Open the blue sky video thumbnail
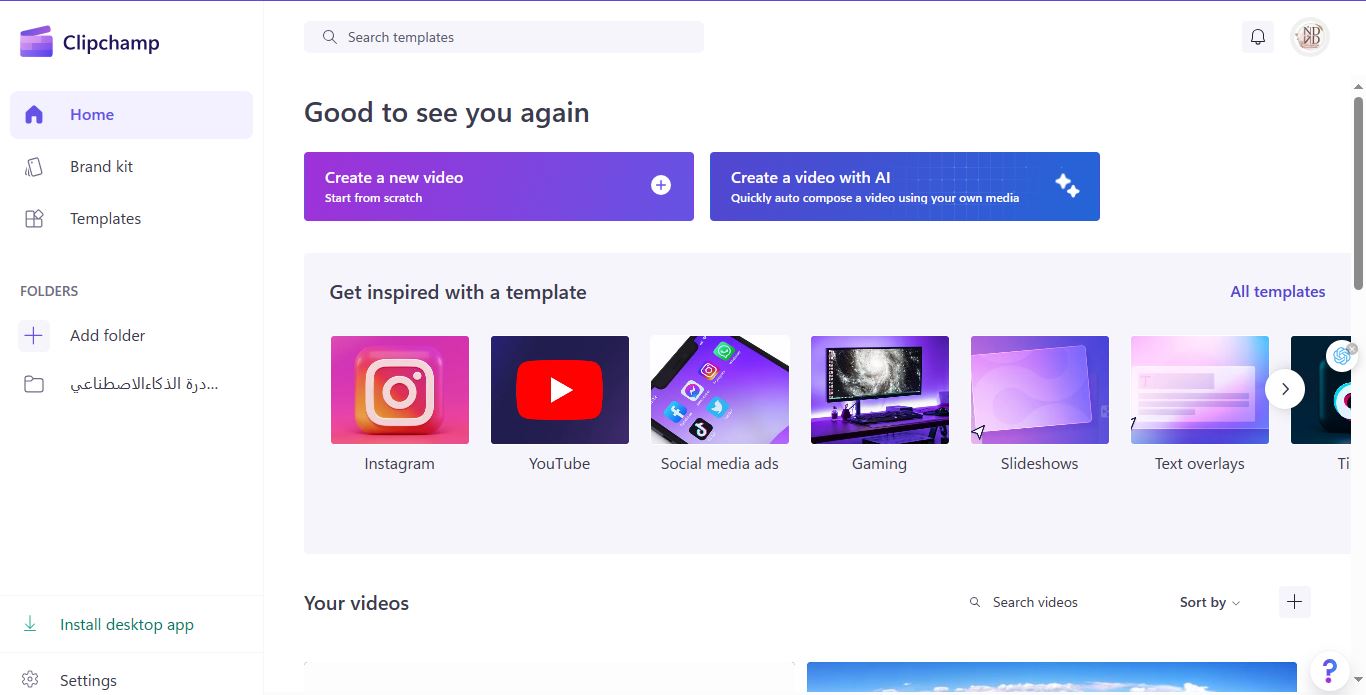This screenshot has height=695, width=1366. [1052, 678]
